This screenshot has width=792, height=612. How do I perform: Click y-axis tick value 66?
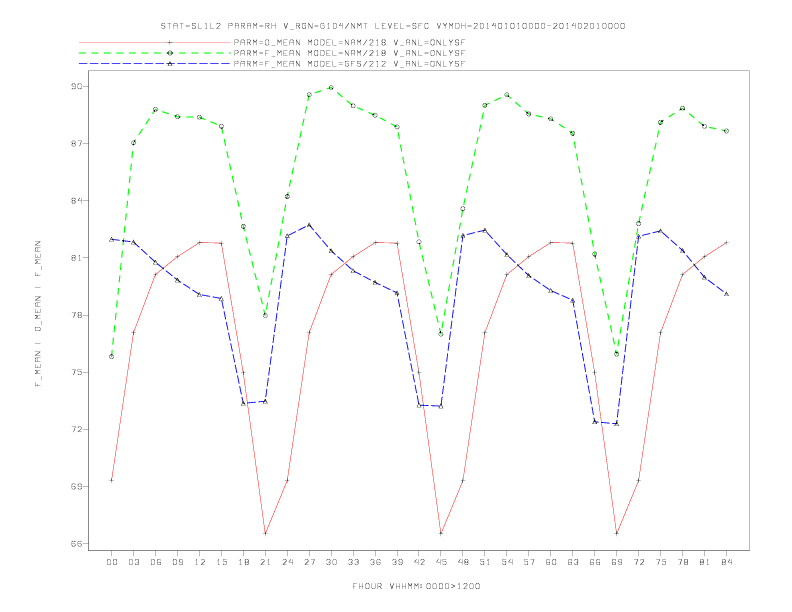coord(77,544)
